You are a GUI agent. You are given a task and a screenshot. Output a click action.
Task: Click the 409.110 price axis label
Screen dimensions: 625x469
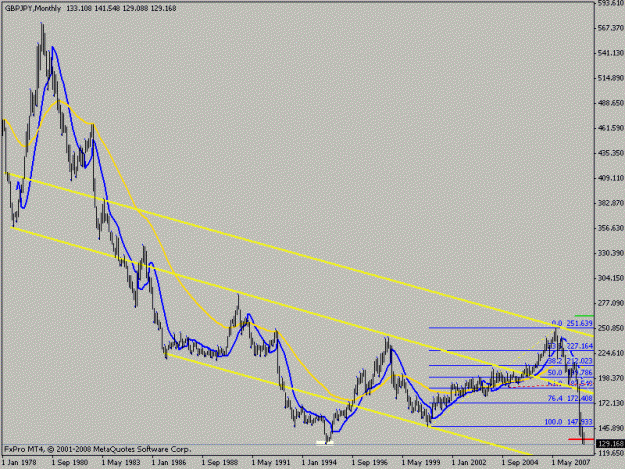611,178
